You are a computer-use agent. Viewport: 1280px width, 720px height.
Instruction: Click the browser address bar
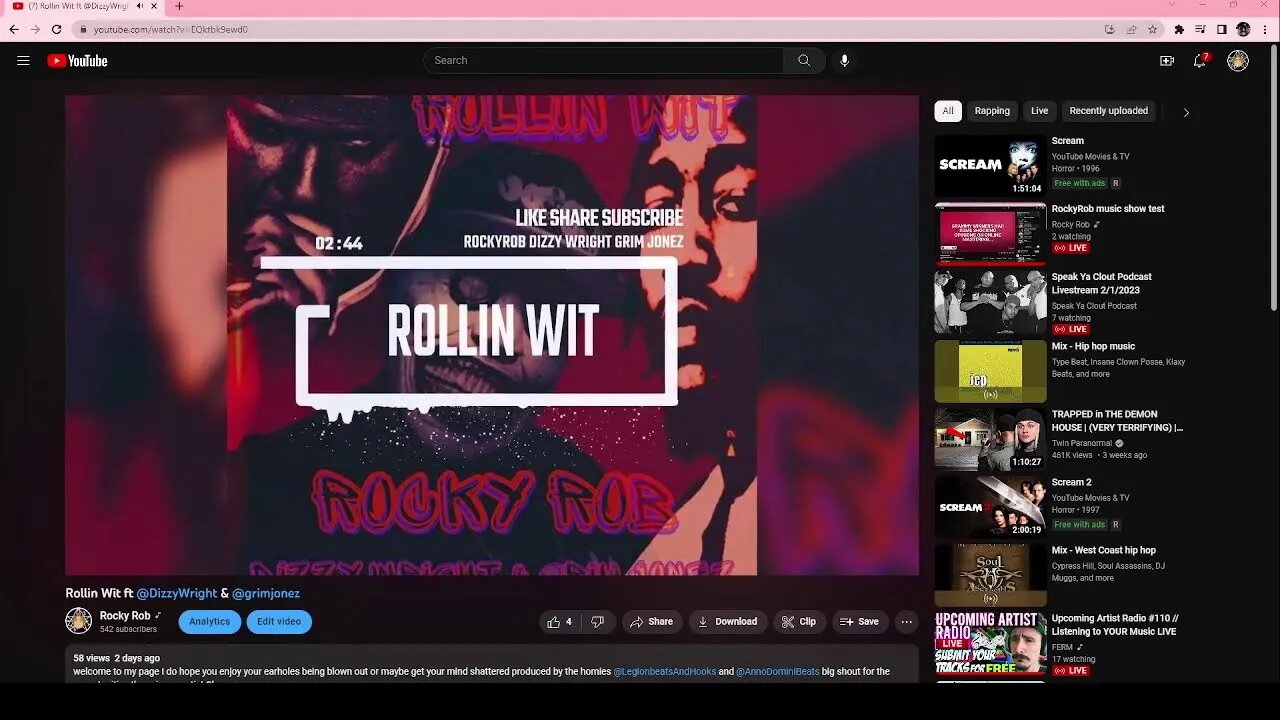coord(590,30)
